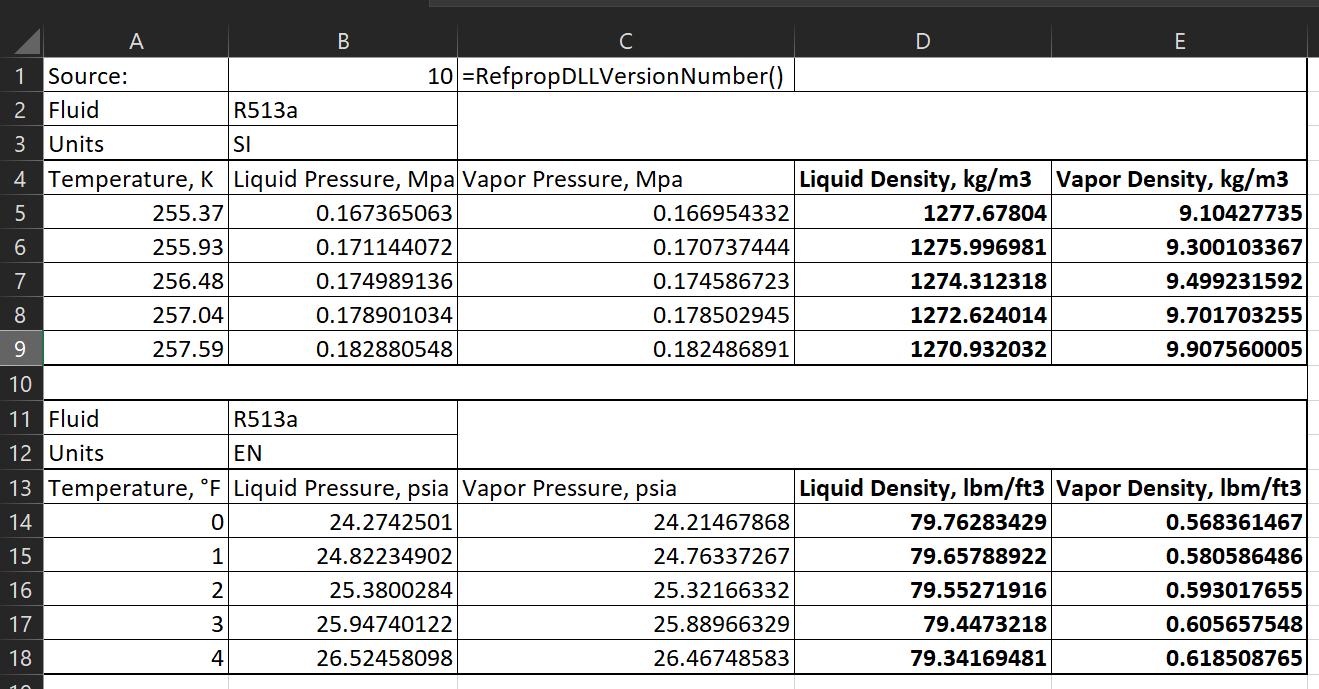Click 'Vapor Density, lbm/ft3' header cell
Viewport: 1319px width, 689px height.
point(1180,487)
